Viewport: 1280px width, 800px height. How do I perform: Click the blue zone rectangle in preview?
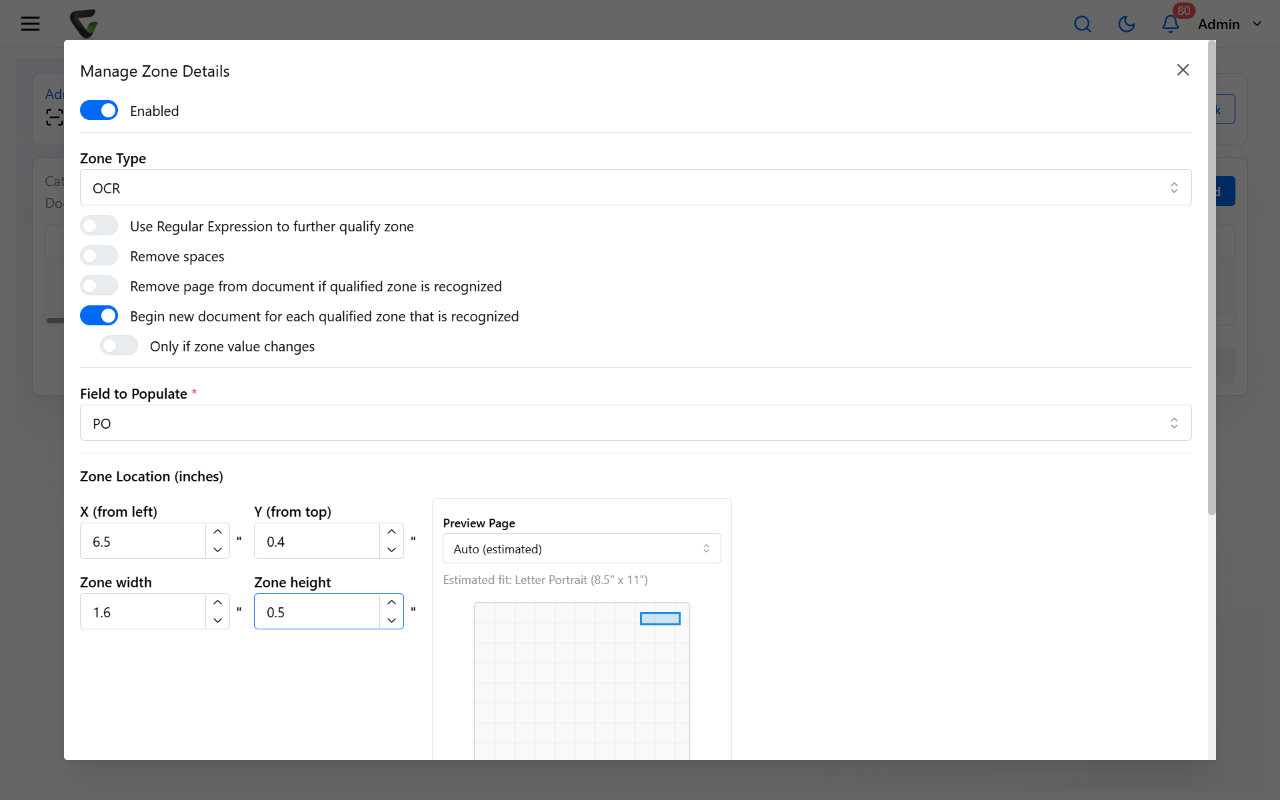(x=660, y=619)
